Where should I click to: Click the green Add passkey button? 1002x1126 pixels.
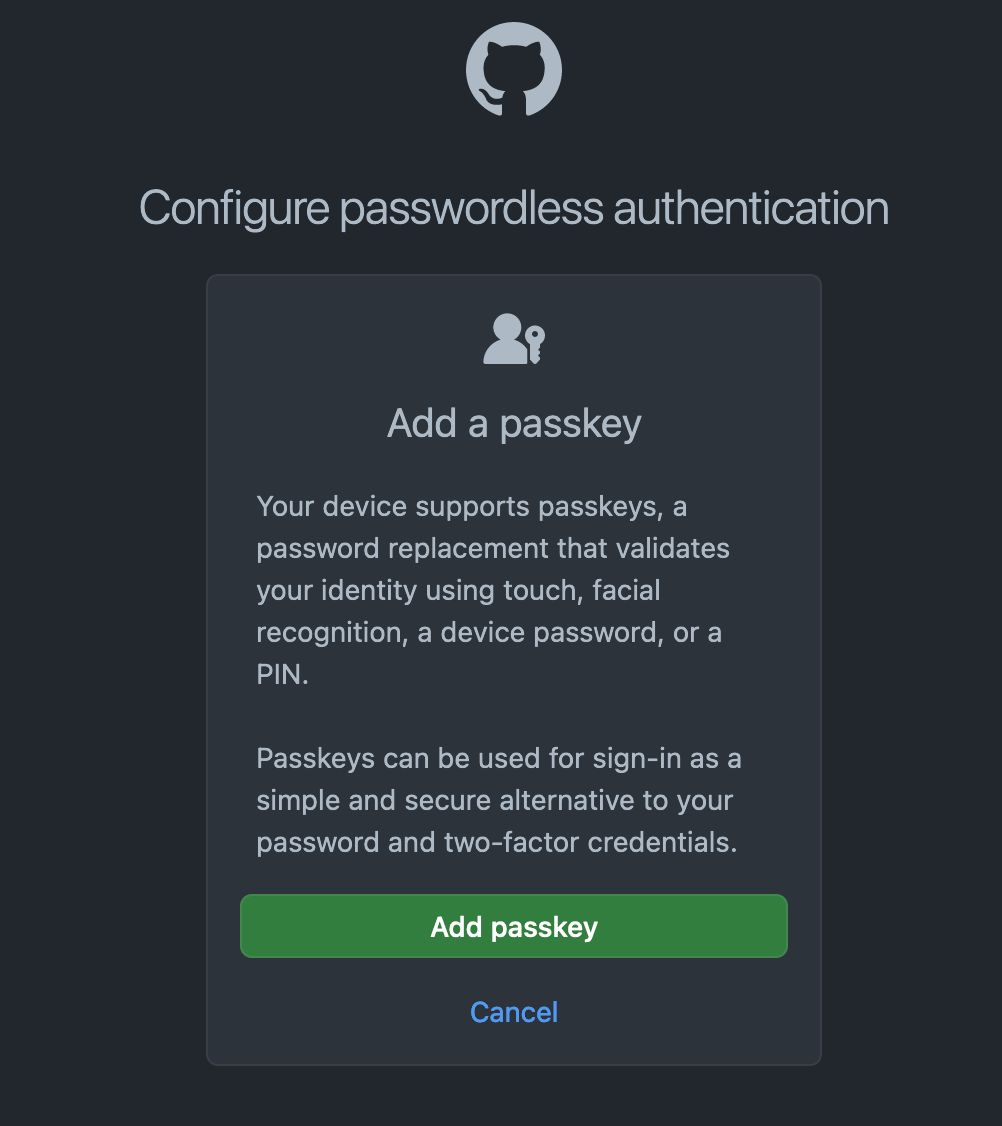[x=514, y=926]
